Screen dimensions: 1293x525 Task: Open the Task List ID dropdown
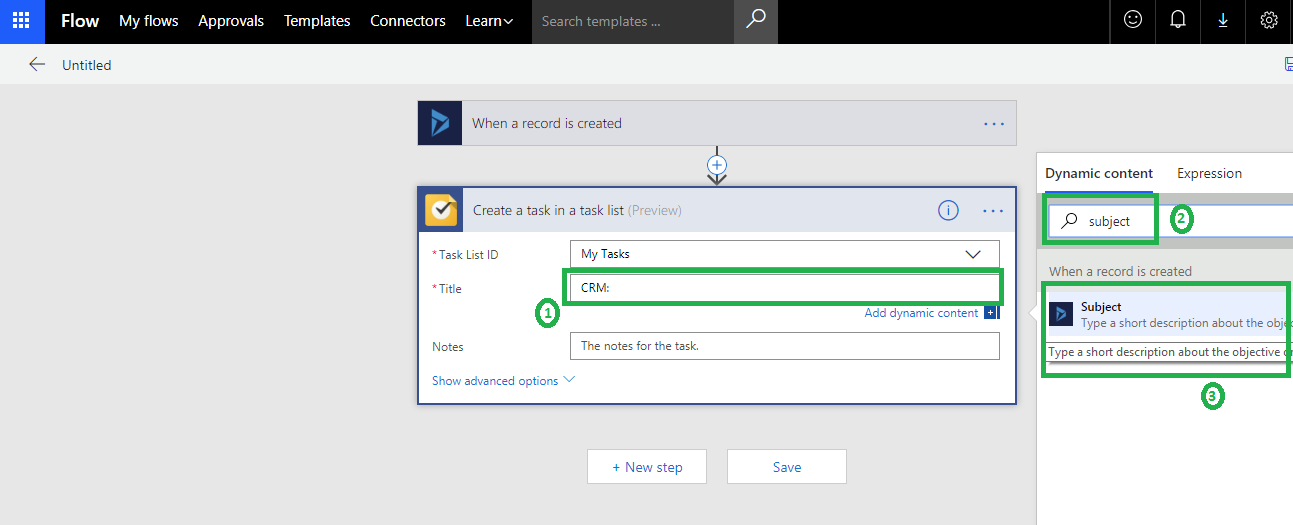784,254
